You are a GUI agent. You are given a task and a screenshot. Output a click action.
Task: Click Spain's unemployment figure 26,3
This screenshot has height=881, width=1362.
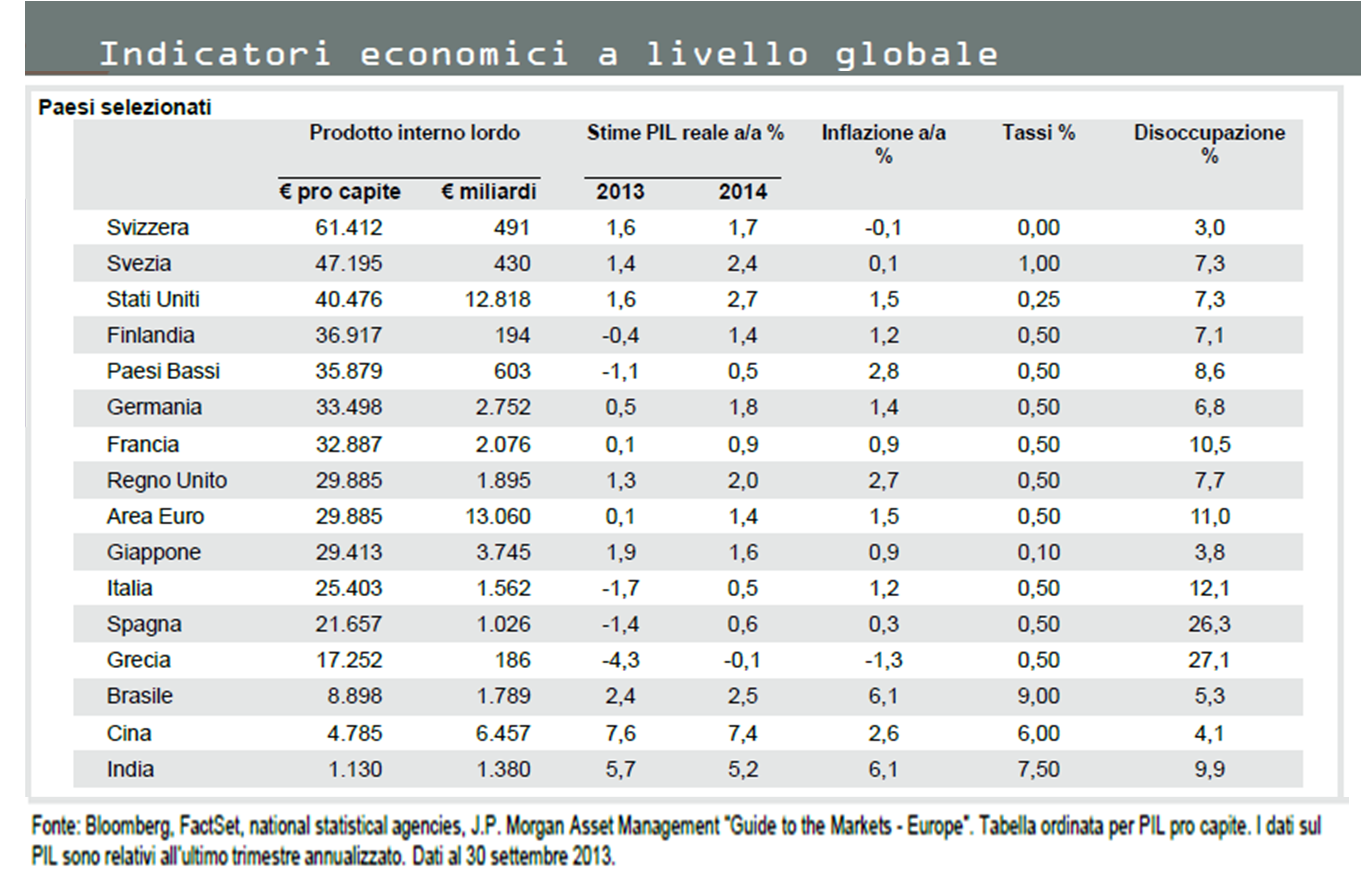1210,624
